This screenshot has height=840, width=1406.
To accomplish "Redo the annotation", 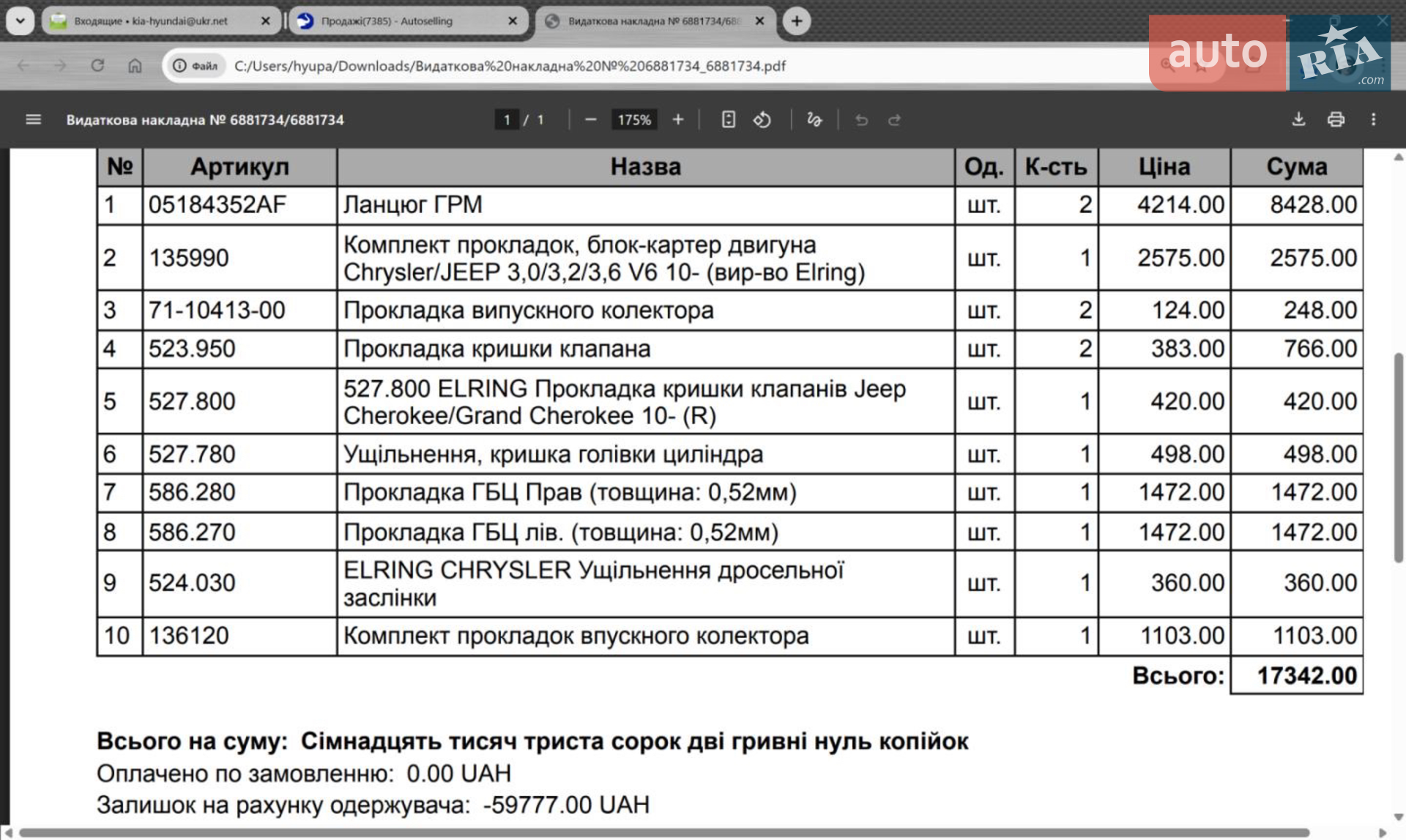I will pos(894,119).
